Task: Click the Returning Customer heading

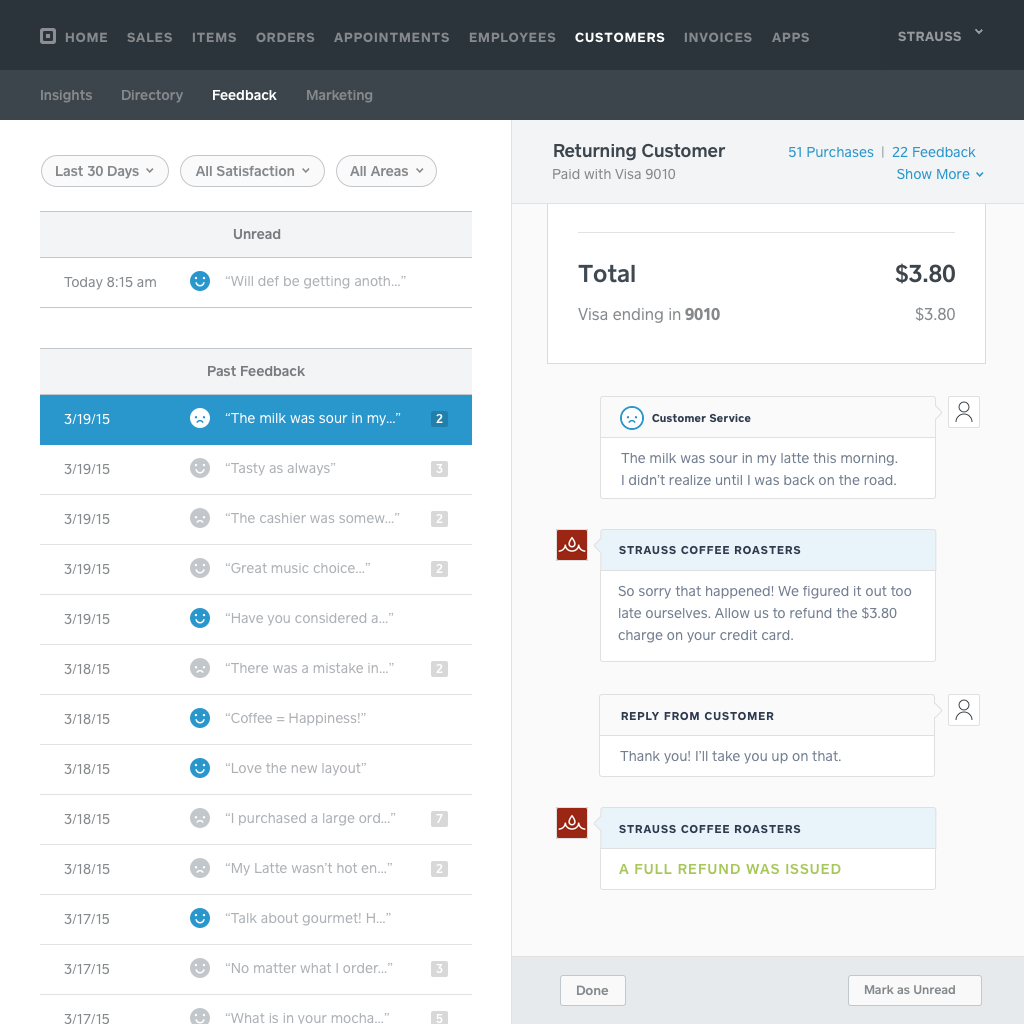Action: pos(639,151)
